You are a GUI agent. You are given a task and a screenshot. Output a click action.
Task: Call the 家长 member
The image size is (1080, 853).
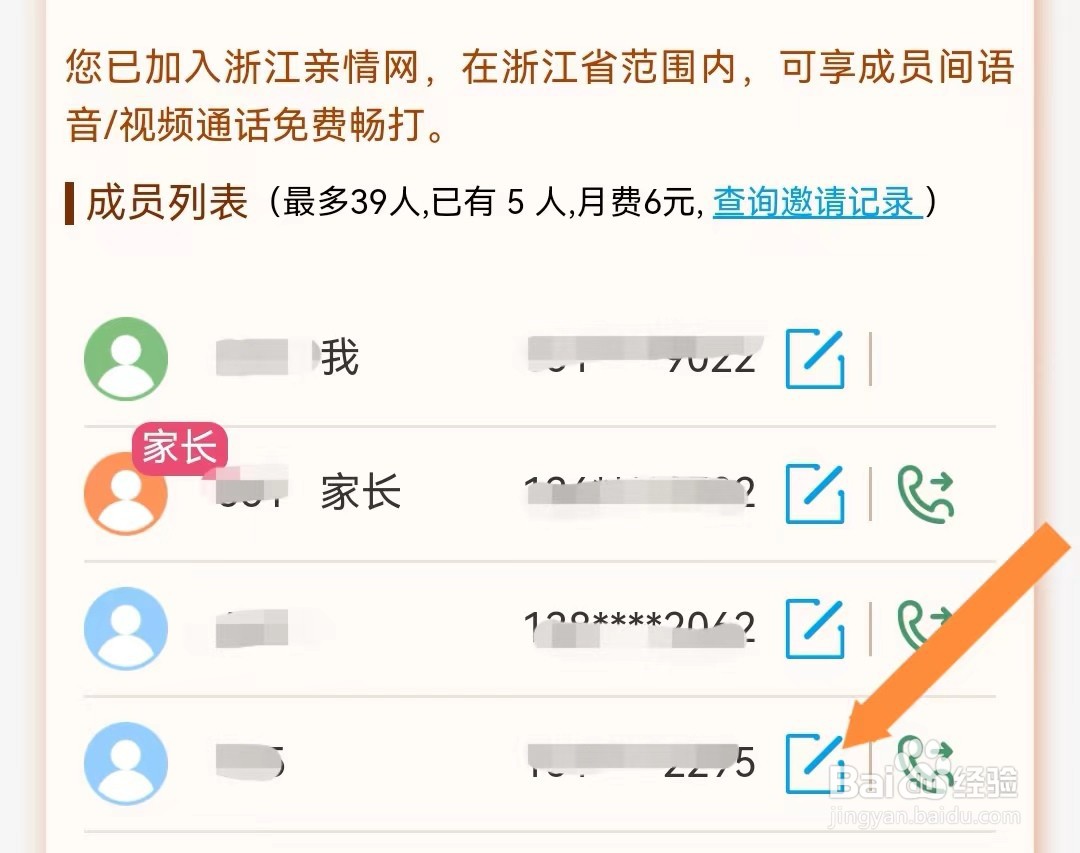926,493
